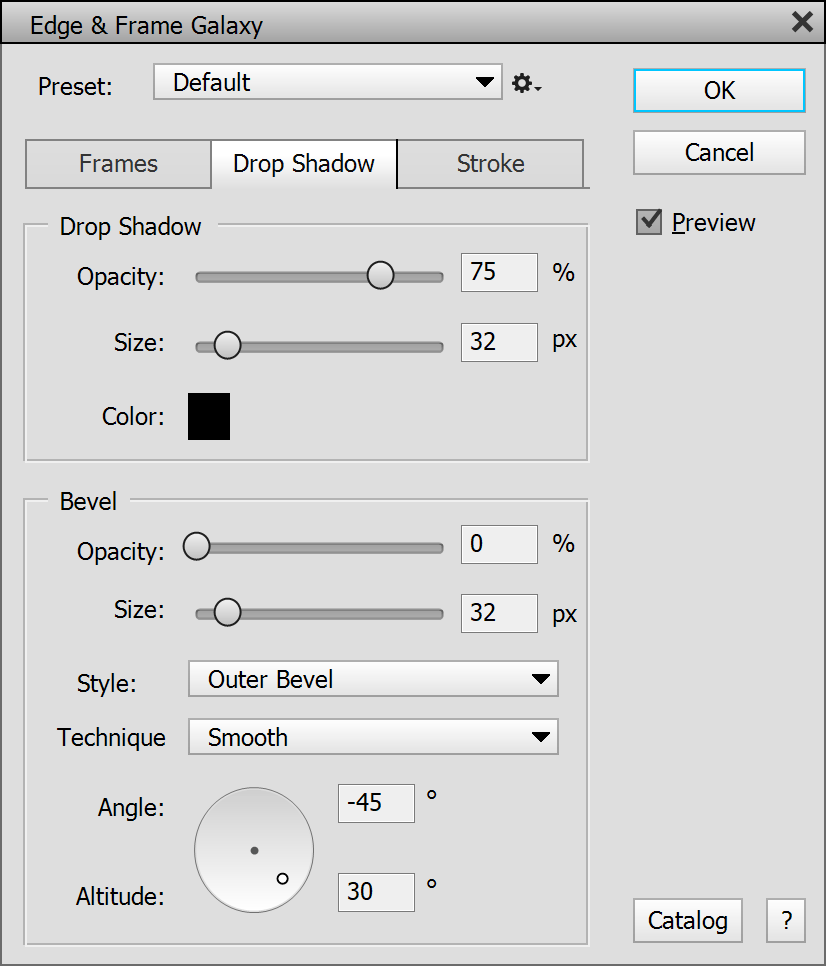Click the Cancel button

pos(719,152)
